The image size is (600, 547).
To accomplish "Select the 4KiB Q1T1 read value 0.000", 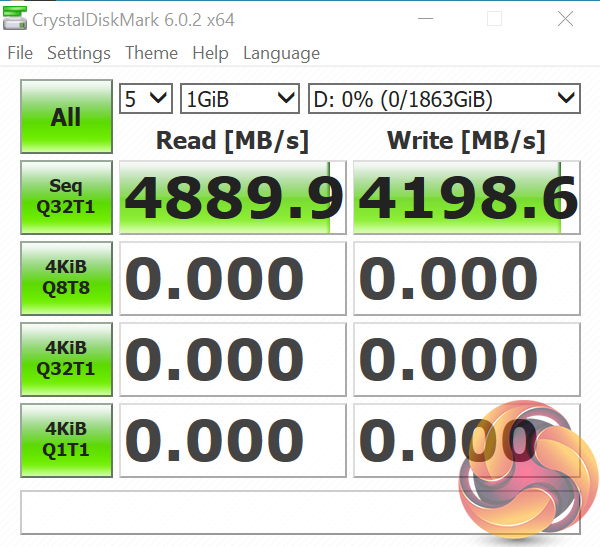I will pos(233,441).
